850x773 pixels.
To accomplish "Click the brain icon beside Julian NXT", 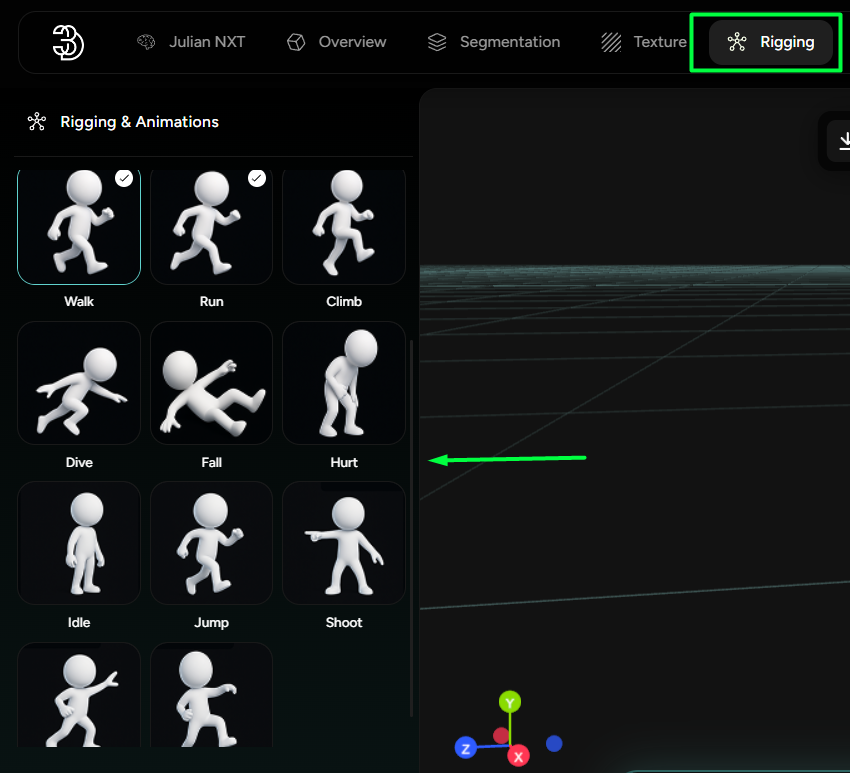I will point(146,42).
